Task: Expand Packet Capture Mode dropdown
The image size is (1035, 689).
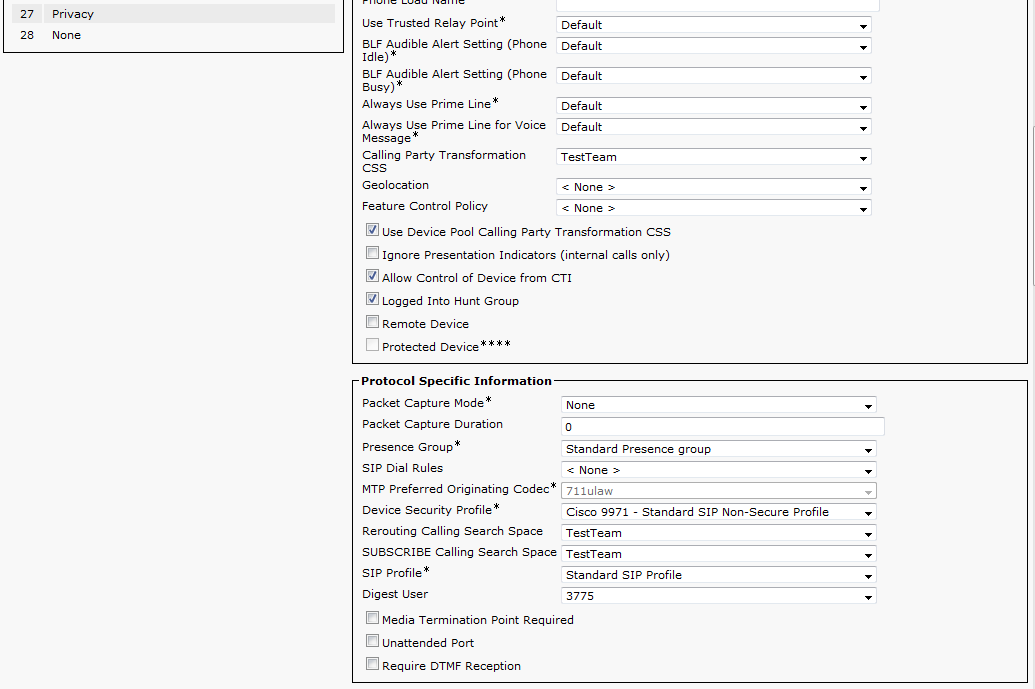Action: click(x=718, y=405)
